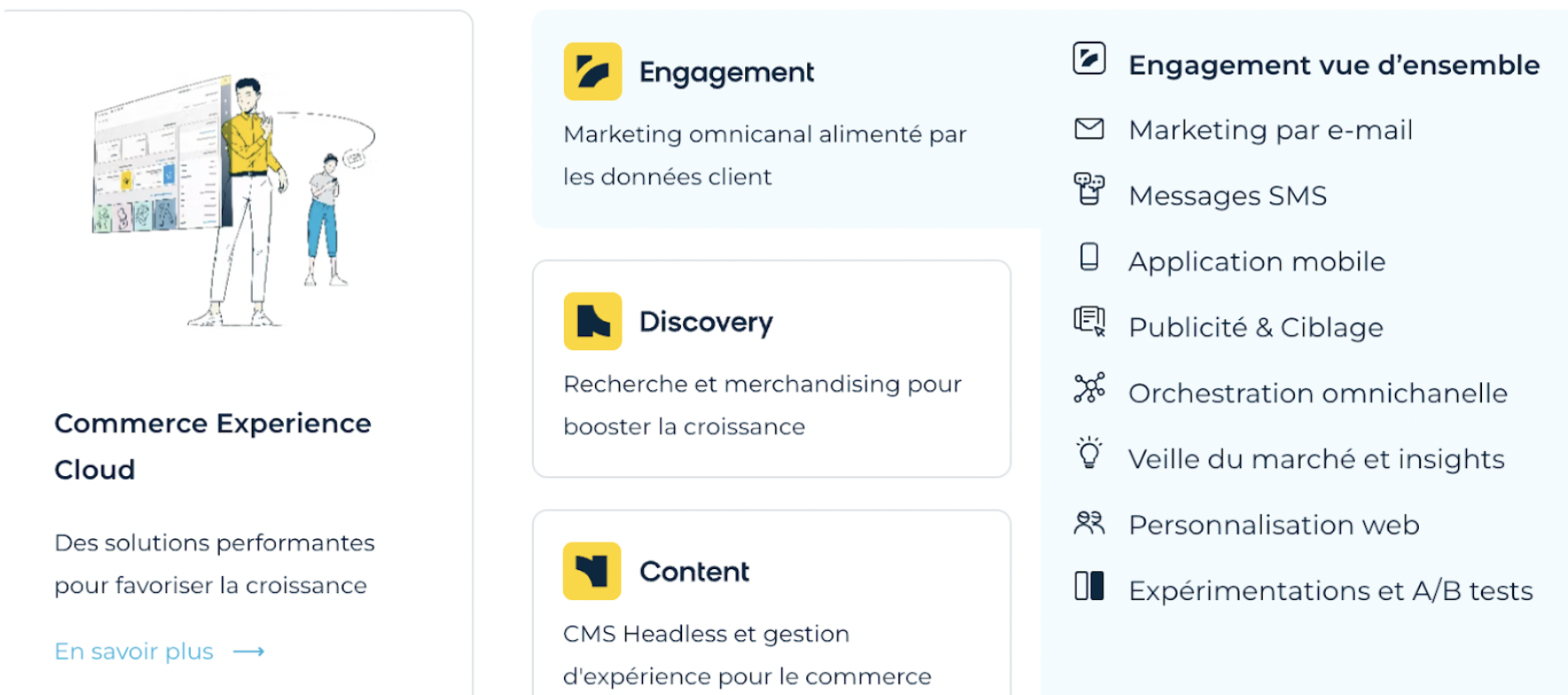The image size is (1568, 695).
Task: Click the omnichannel orchestration nodes icon
Action: (x=1089, y=388)
